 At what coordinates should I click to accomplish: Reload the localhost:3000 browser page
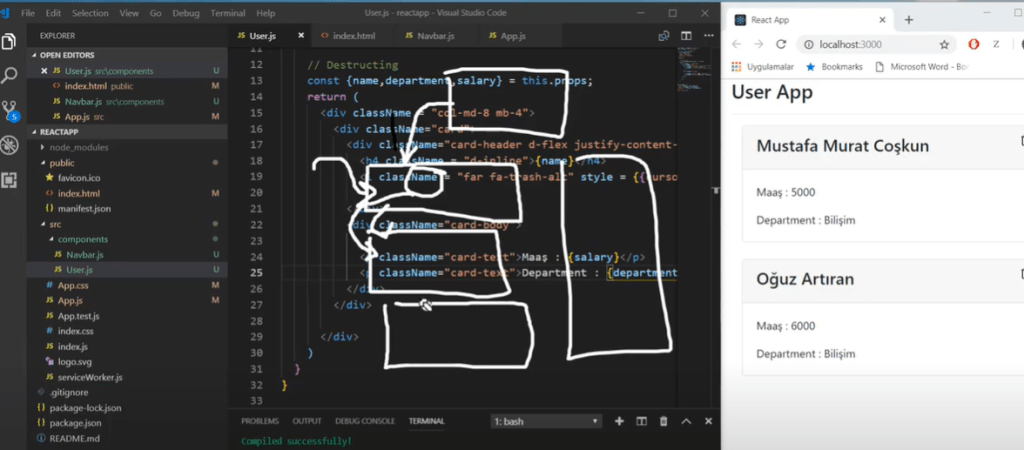point(781,45)
